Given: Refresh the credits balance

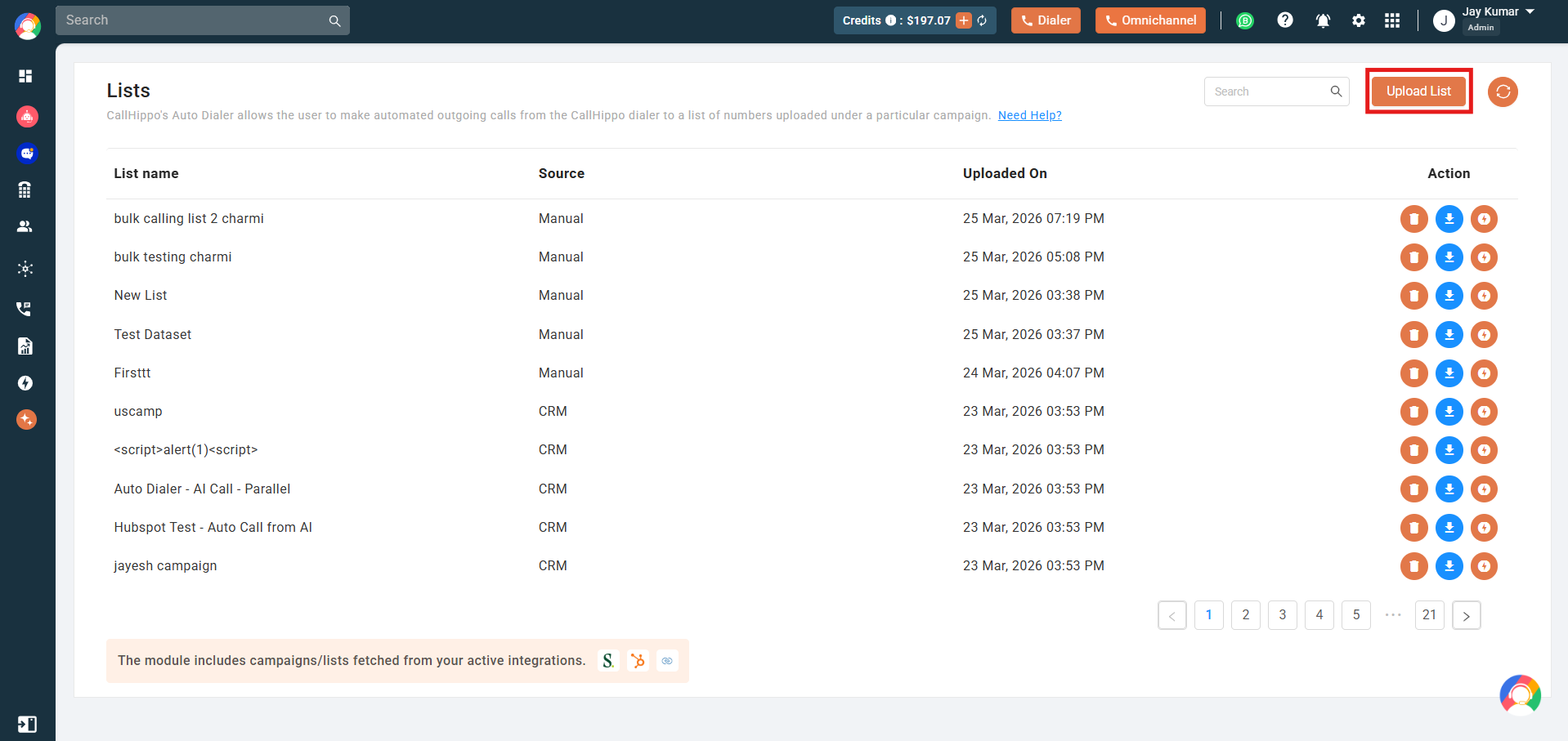Looking at the screenshot, I should 982,20.
